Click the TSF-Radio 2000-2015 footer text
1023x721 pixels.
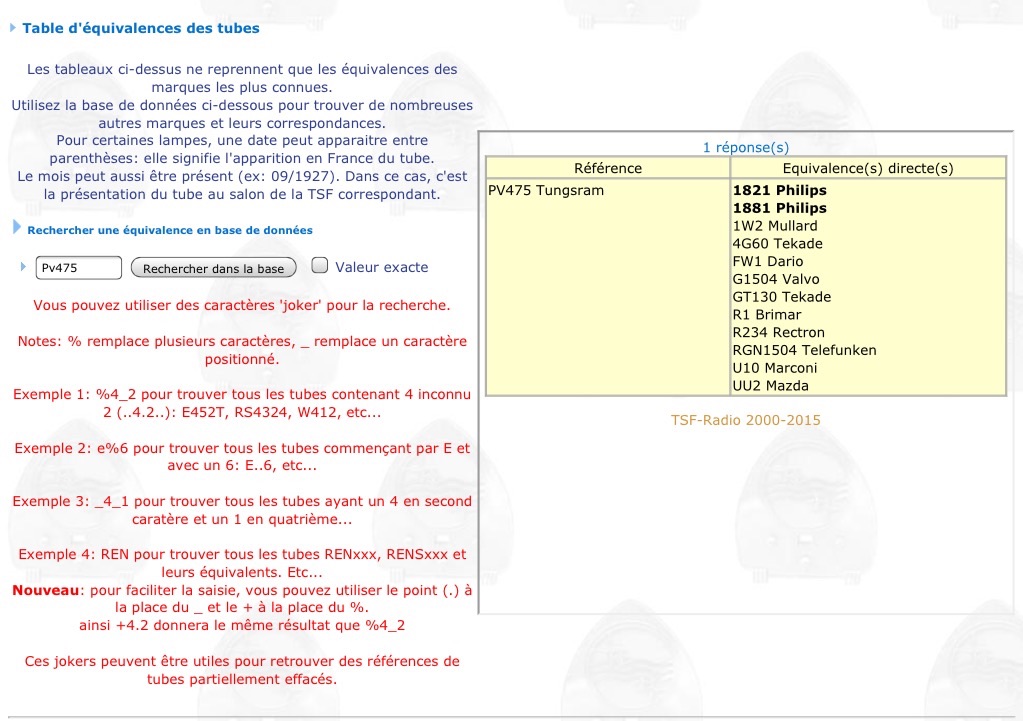pyautogui.click(x=746, y=420)
